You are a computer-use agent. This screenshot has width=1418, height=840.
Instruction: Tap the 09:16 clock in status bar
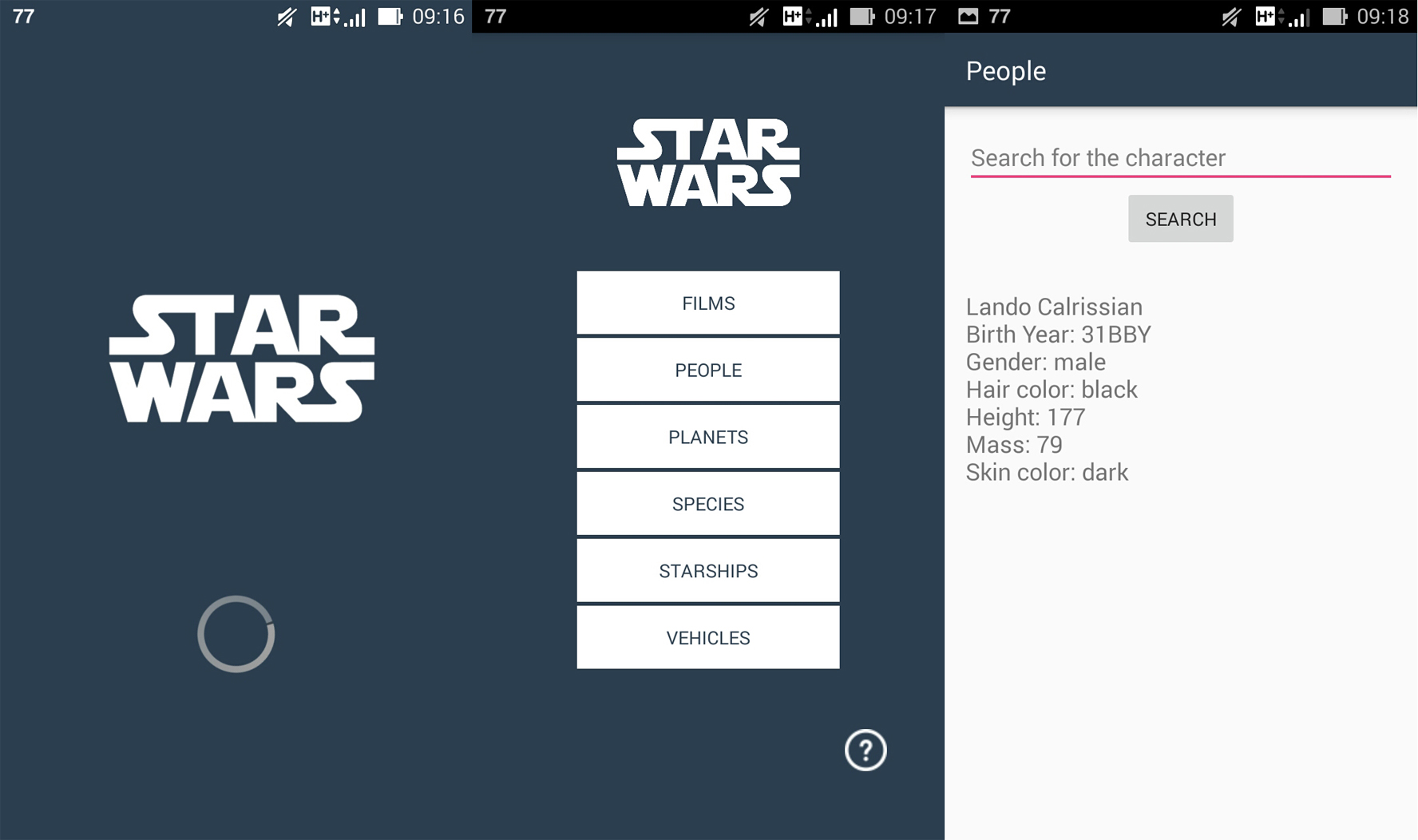coord(438,17)
